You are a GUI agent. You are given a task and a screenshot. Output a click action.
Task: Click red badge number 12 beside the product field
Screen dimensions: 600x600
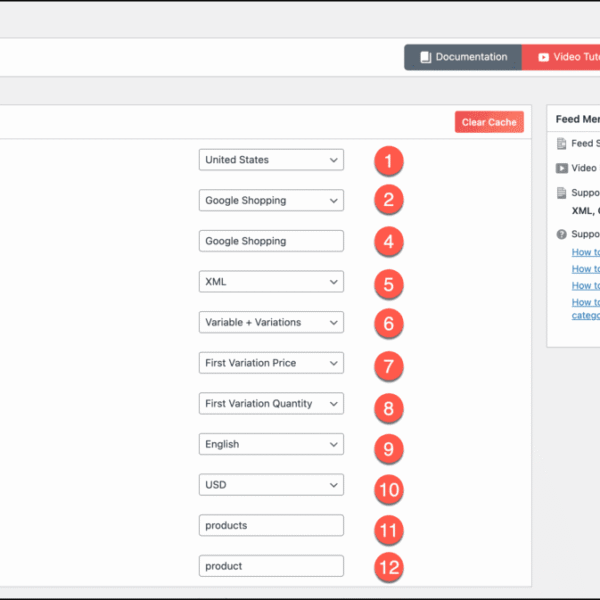coord(388,566)
